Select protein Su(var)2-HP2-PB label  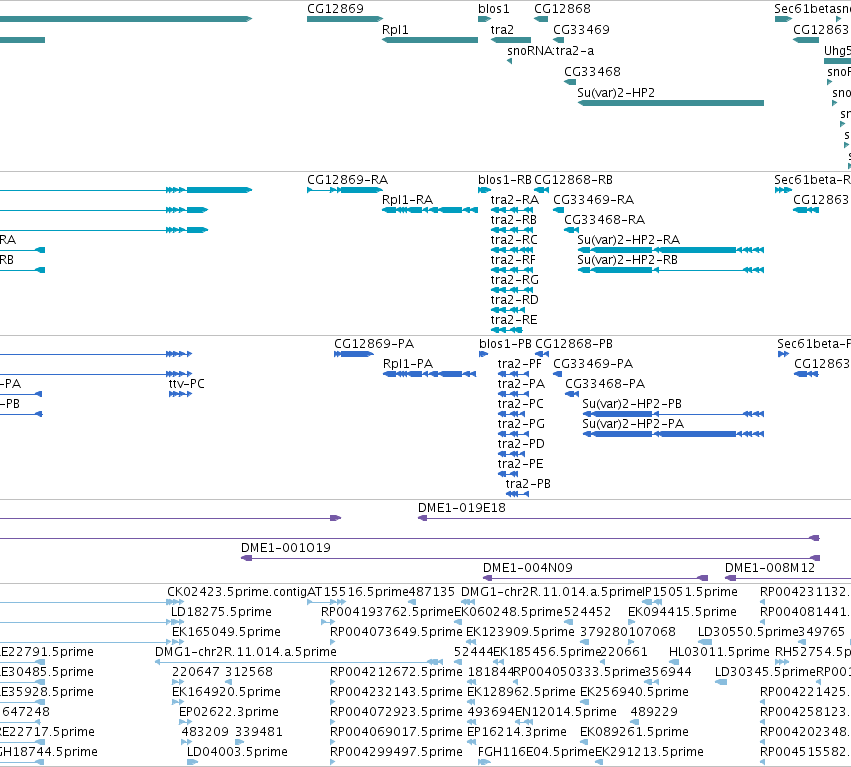point(632,404)
